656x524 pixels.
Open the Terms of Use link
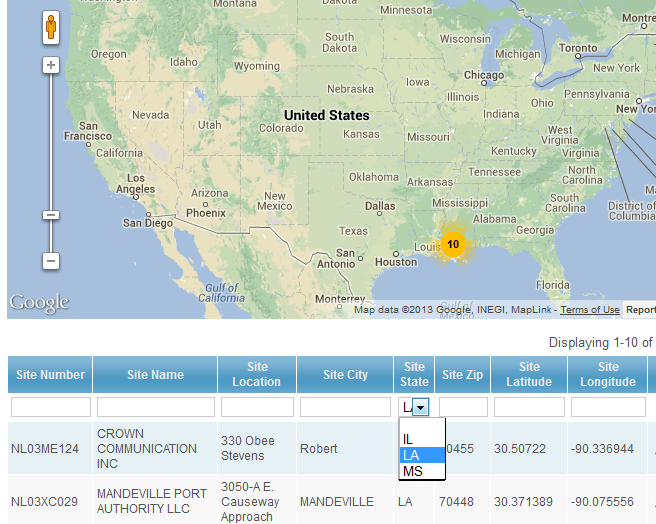pyautogui.click(x=589, y=310)
